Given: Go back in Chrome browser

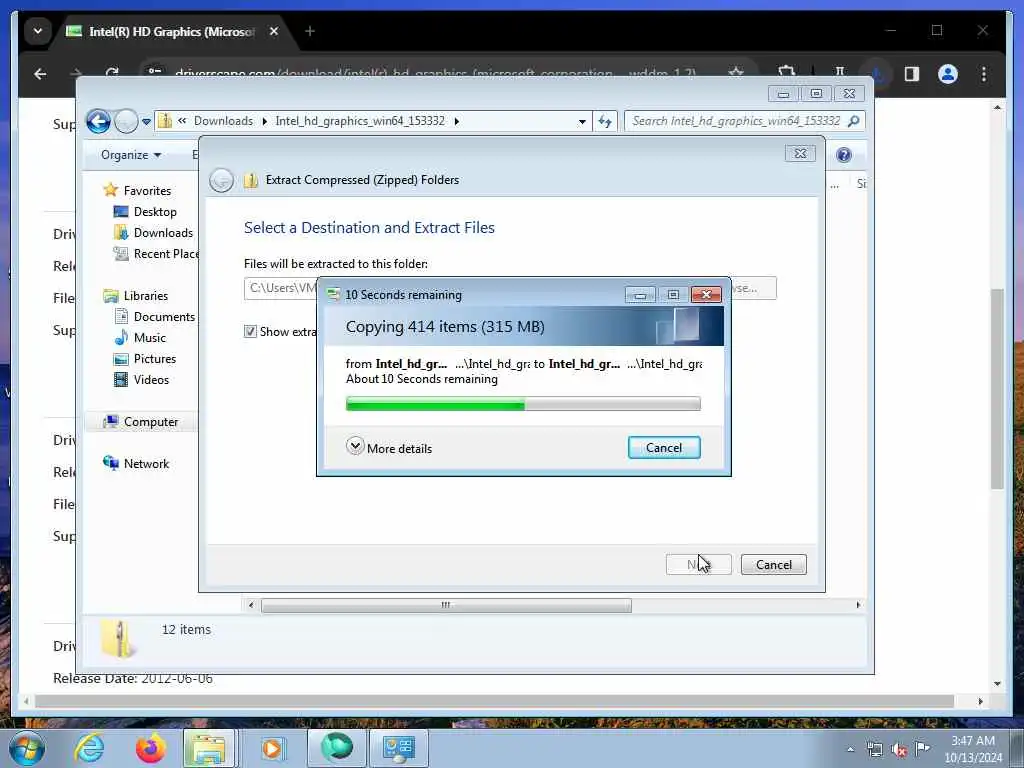Looking at the screenshot, I should tap(40, 74).
